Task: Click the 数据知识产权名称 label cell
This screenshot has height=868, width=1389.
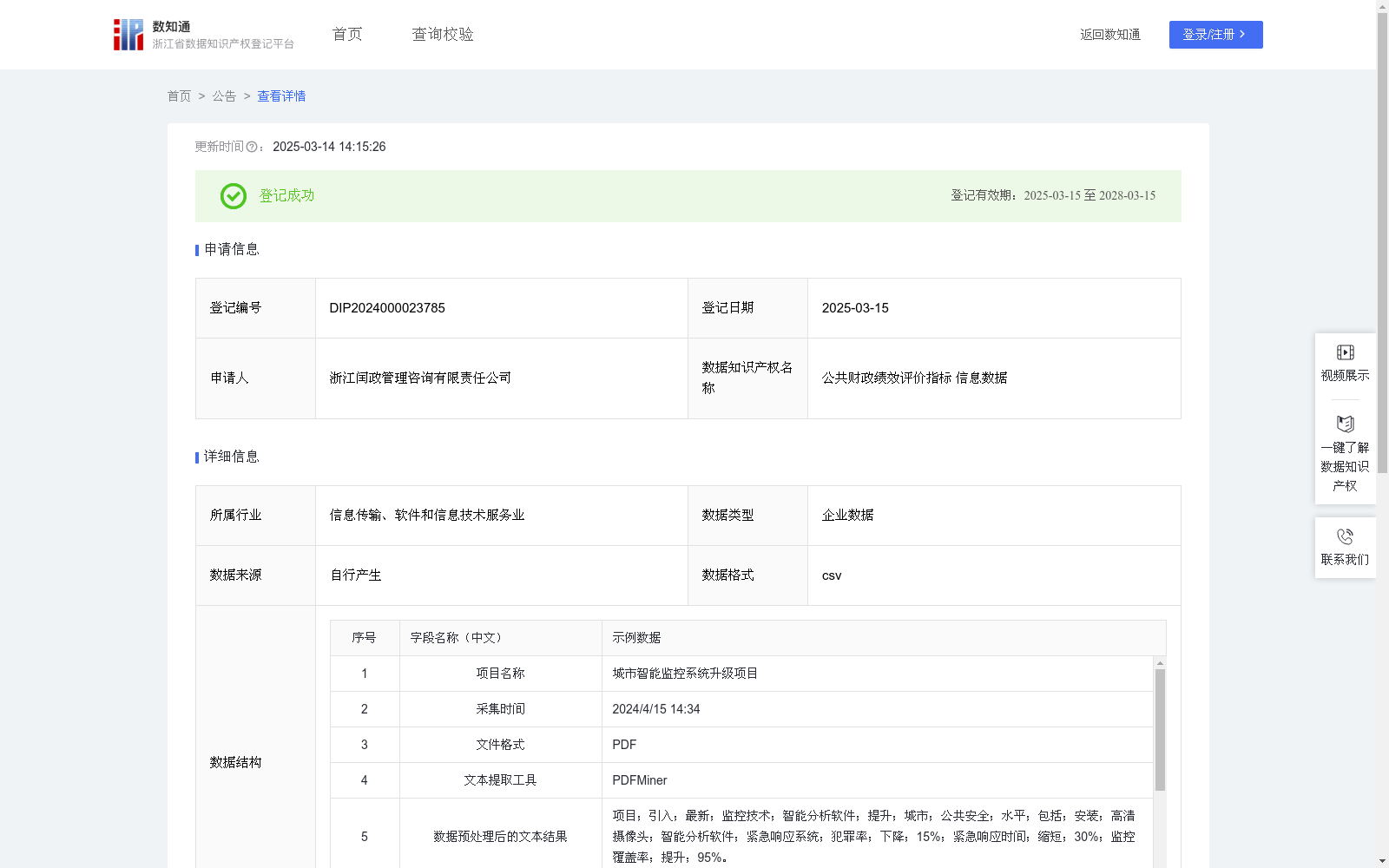Action: tap(747, 378)
